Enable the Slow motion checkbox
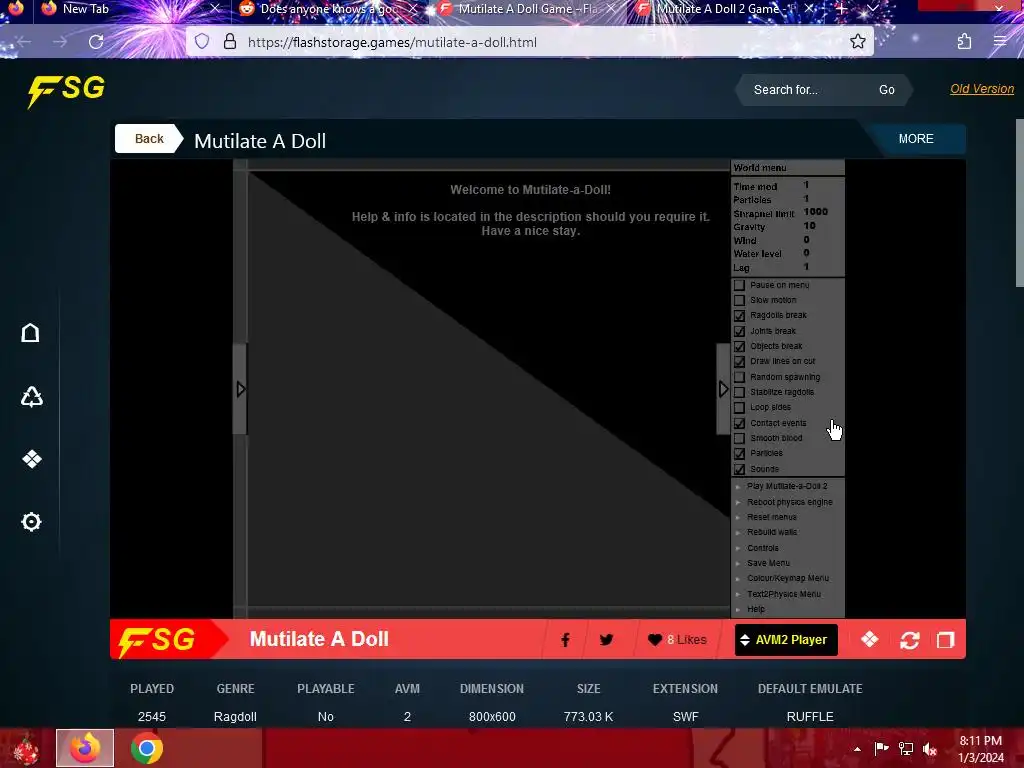 coord(739,300)
